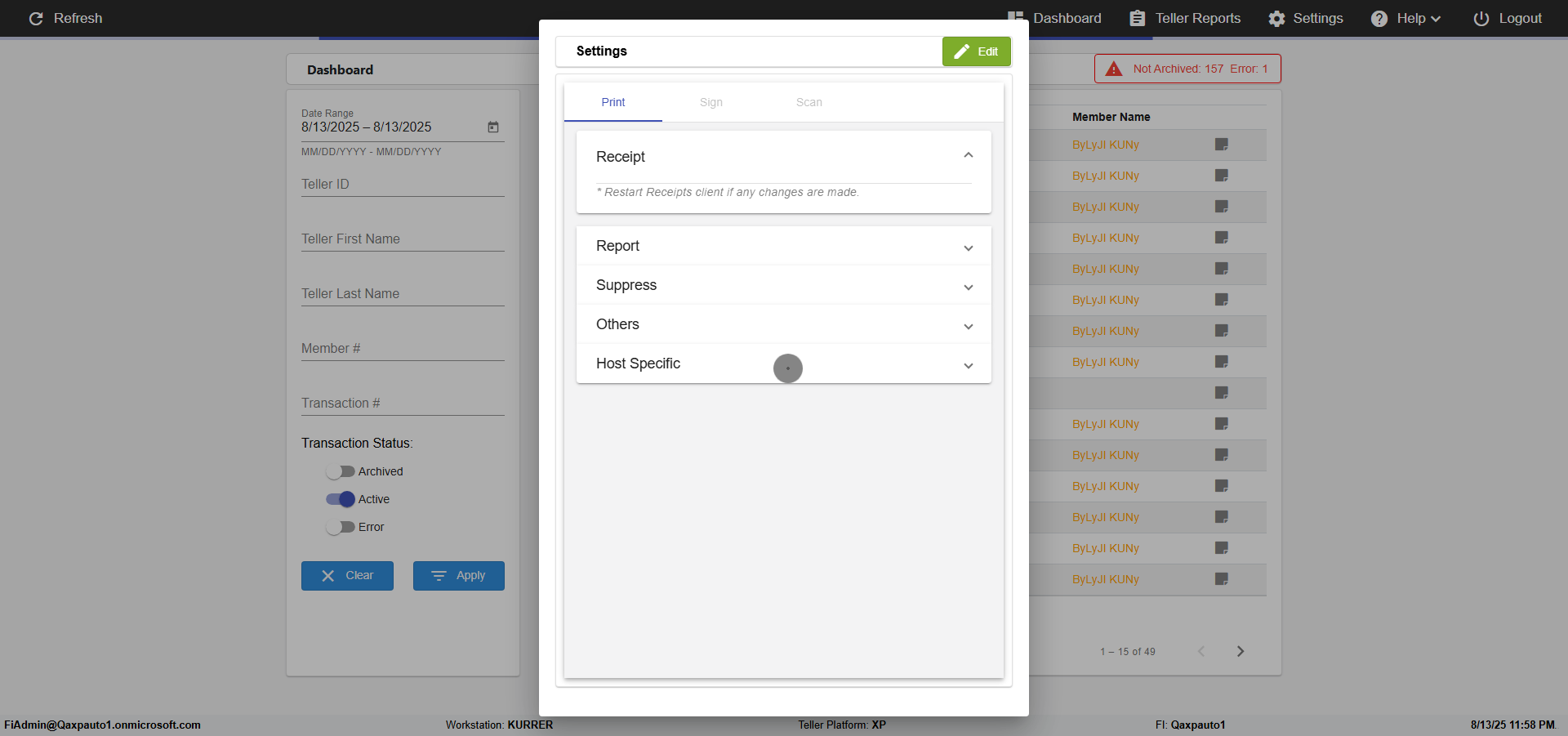The height and width of the screenshot is (736, 1568).
Task: Enable the Error transaction status switch
Action: tap(341, 527)
